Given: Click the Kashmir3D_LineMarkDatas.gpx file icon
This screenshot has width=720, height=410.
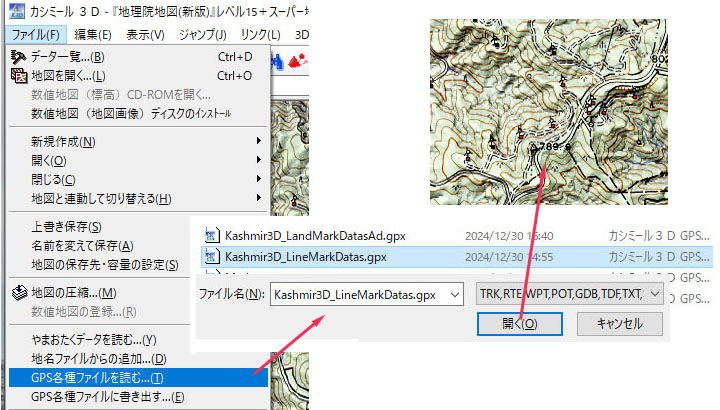Looking at the screenshot, I should click(x=211, y=257).
